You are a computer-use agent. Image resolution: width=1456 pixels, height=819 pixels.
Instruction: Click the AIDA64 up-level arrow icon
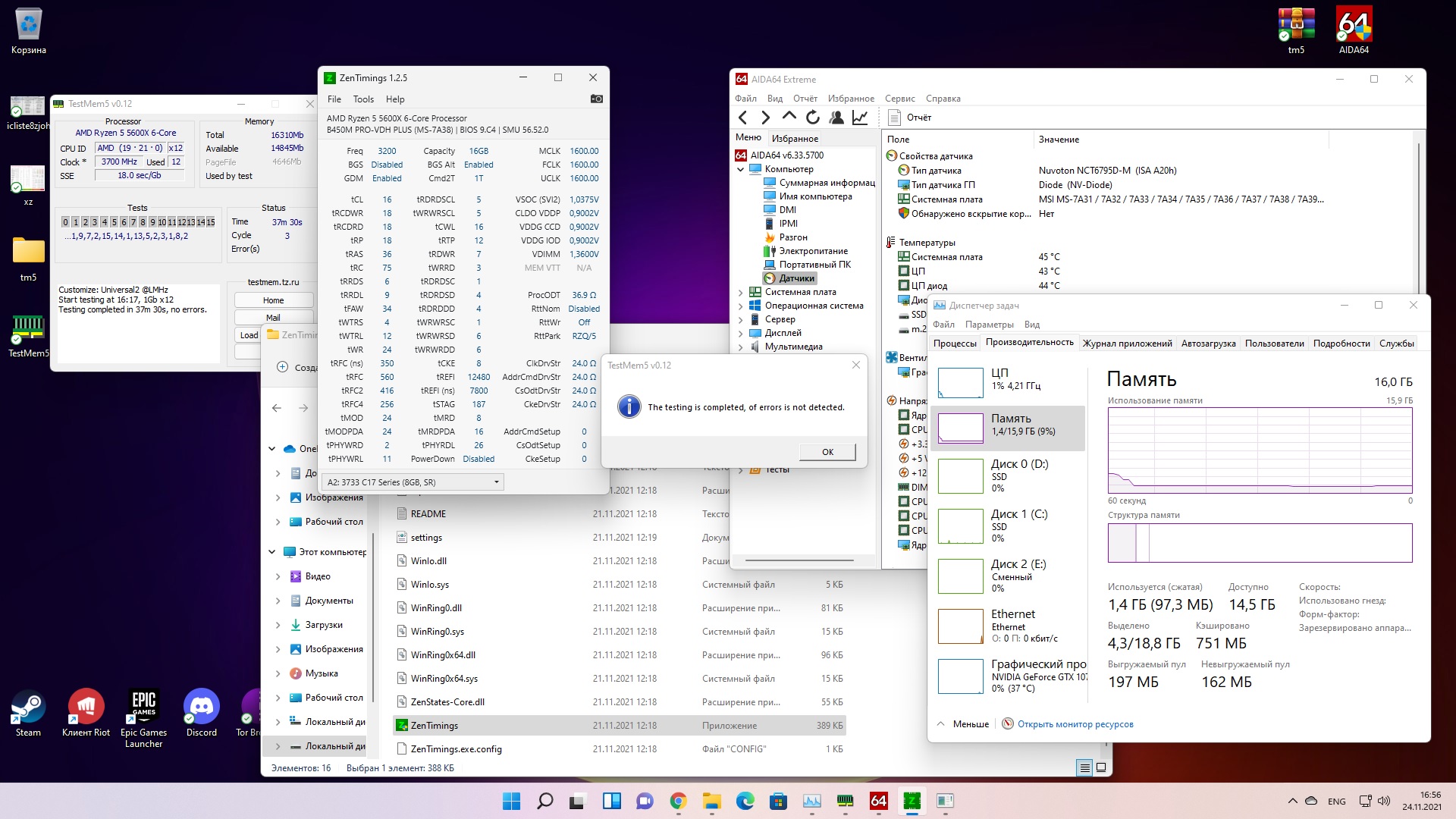click(789, 117)
